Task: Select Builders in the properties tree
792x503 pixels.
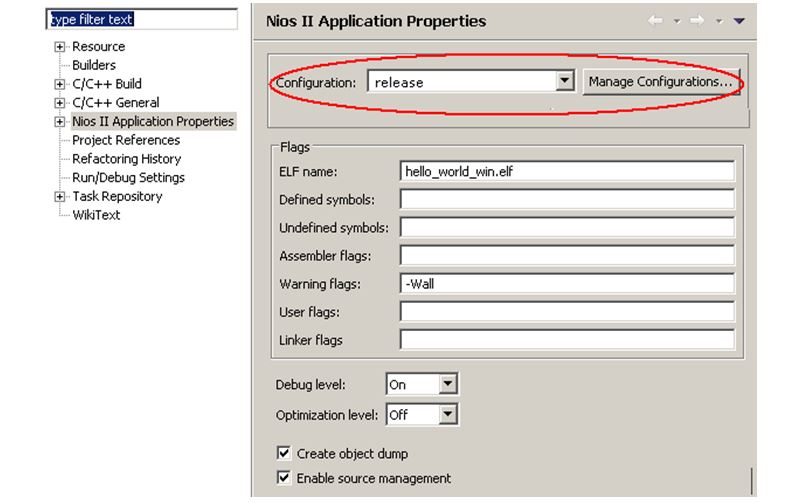Action: click(x=94, y=65)
